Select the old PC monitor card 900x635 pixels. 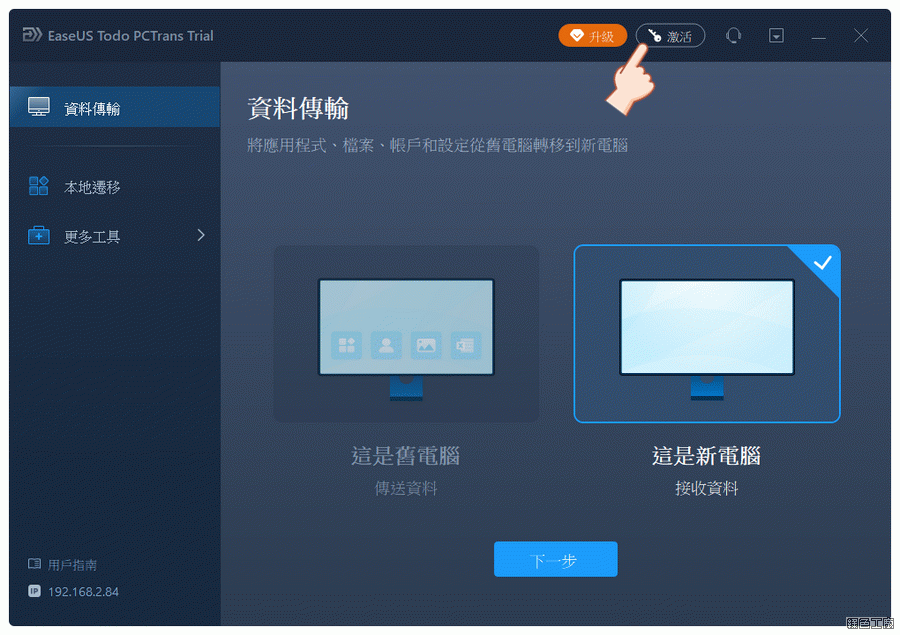pos(406,334)
